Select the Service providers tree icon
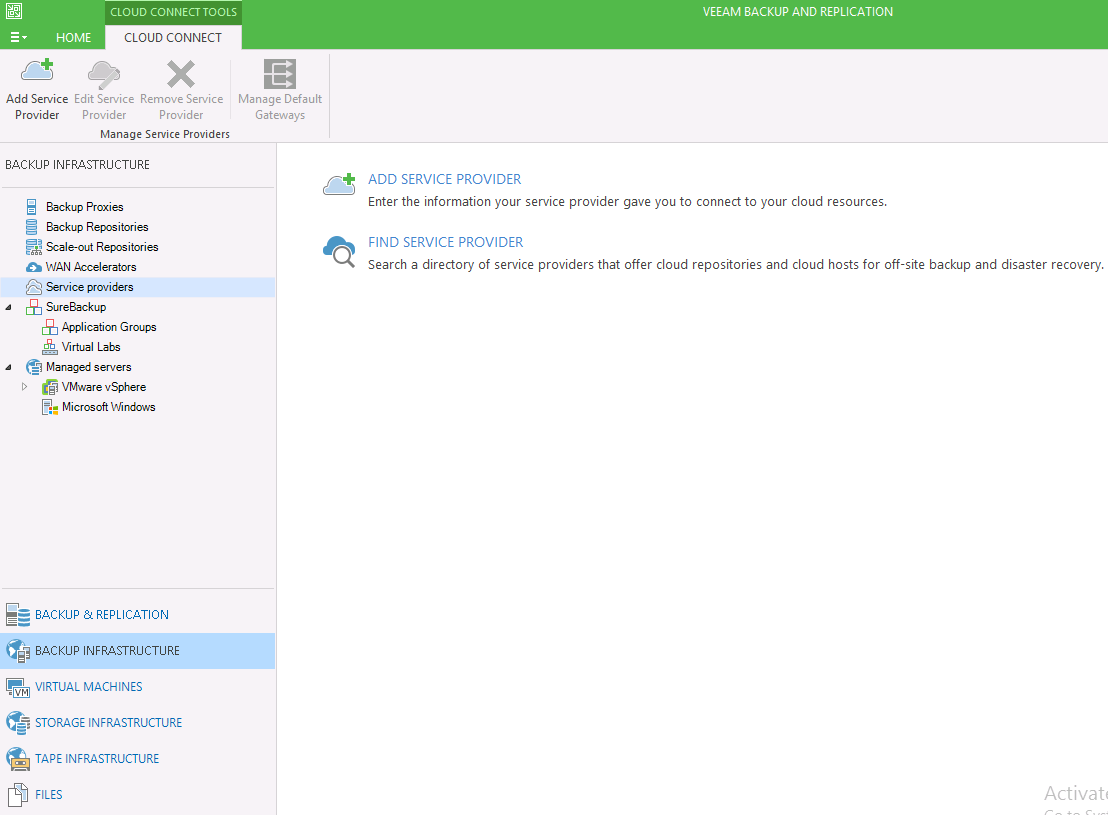This screenshot has height=815, width=1108. click(33, 287)
